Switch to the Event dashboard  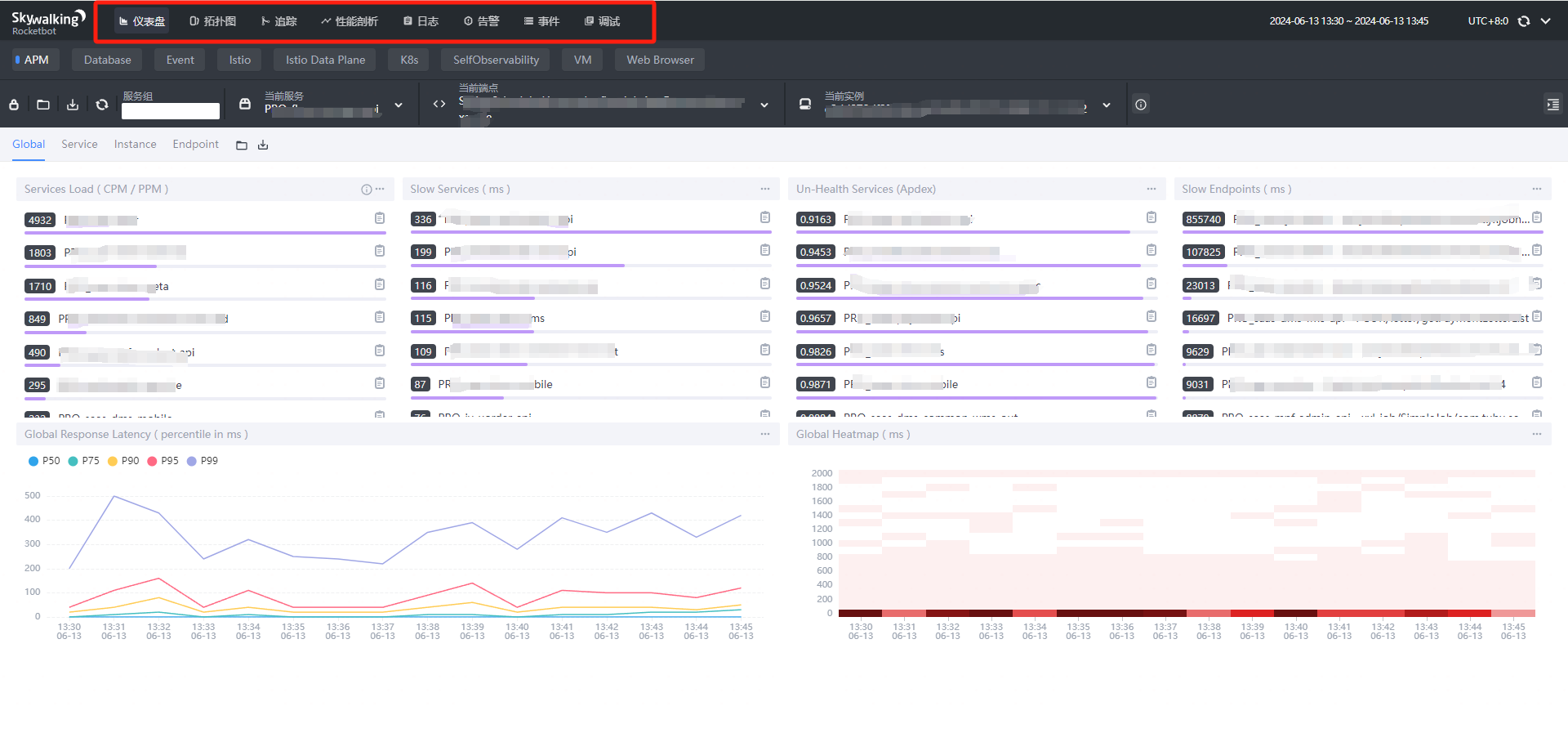point(180,60)
